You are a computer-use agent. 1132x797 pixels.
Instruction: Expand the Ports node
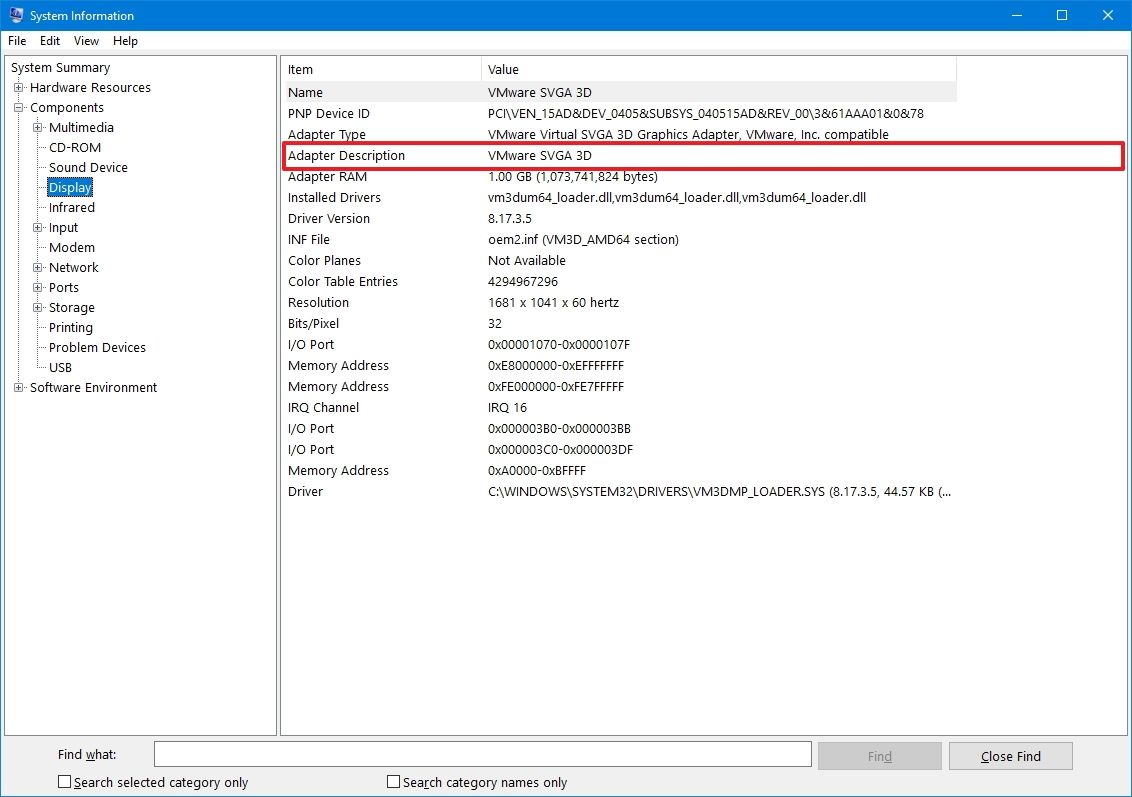36,287
